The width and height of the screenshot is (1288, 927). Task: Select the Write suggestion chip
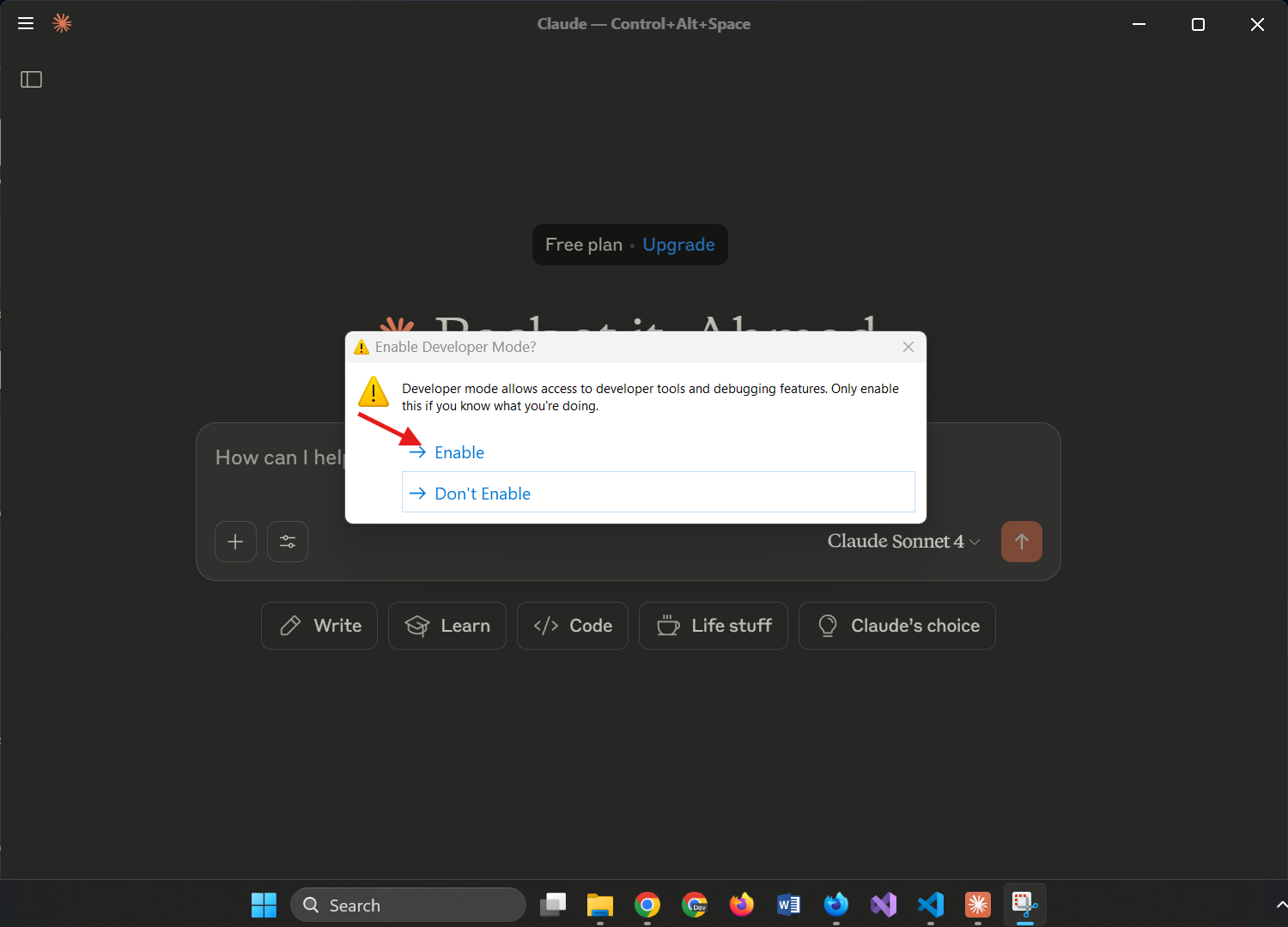[319, 626]
